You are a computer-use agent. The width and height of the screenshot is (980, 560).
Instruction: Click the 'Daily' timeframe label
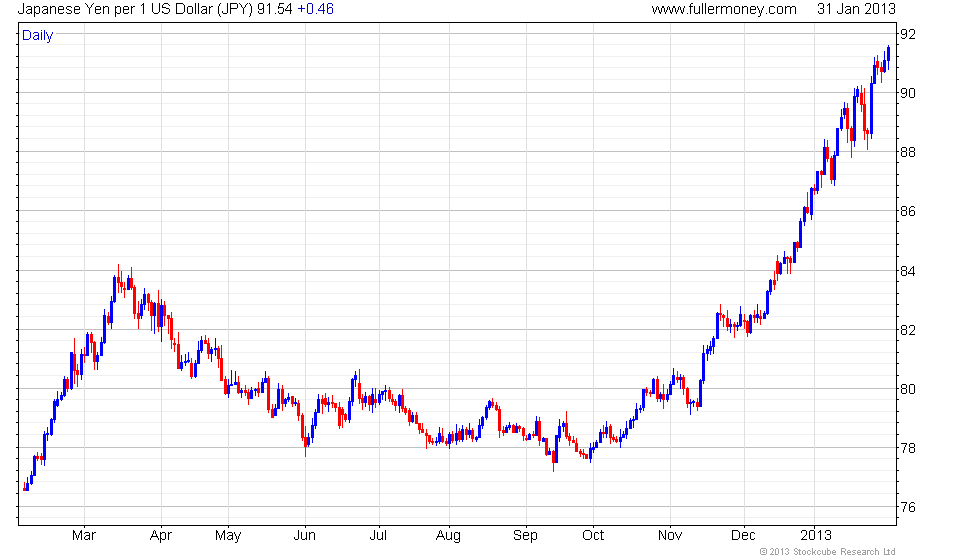[x=38, y=36]
